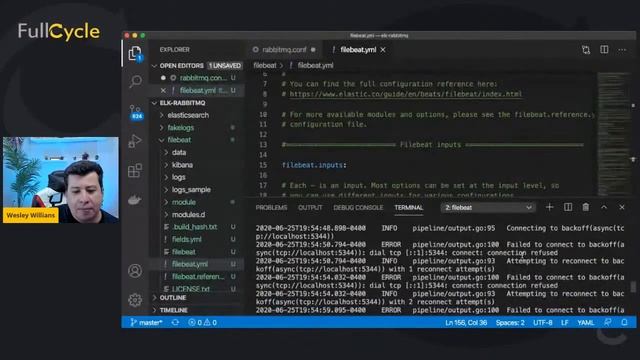Switch to the rabbitmq.conf tab

(x=284, y=50)
